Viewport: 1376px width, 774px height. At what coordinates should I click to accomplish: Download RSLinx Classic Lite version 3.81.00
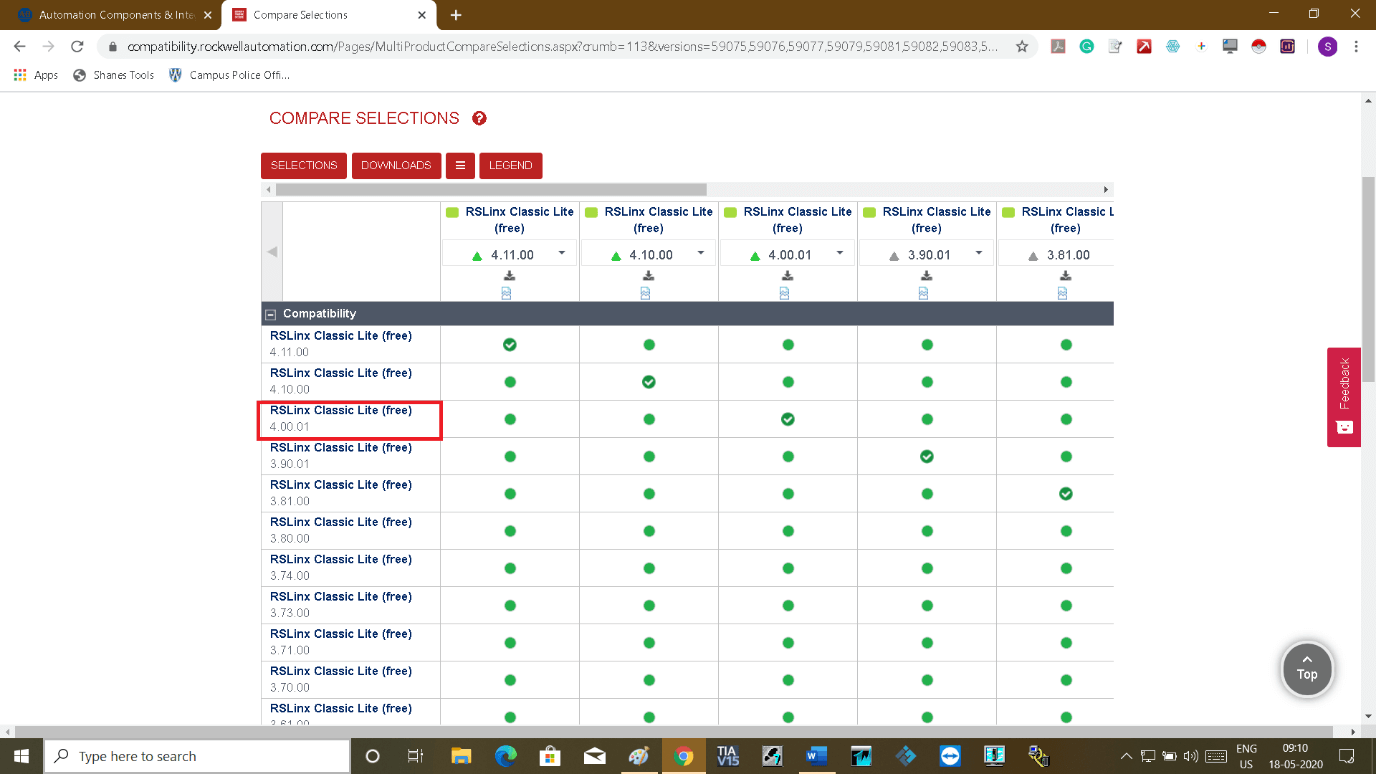[x=1065, y=276]
